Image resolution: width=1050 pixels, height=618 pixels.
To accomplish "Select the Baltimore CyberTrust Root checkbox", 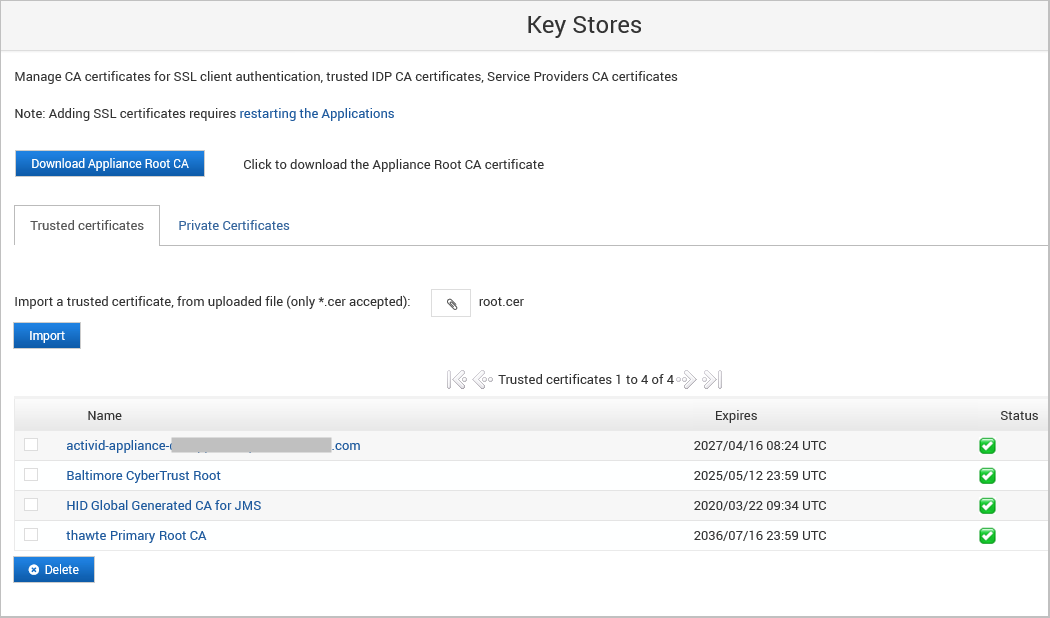I will point(31,475).
